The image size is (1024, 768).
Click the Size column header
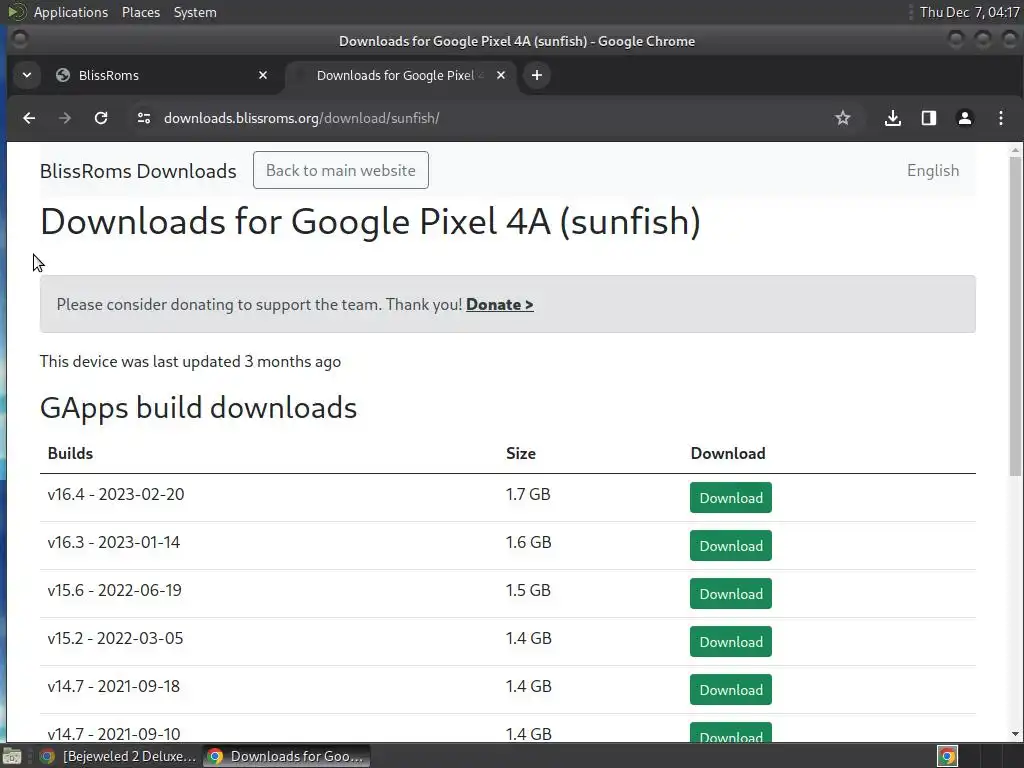(x=520, y=453)
